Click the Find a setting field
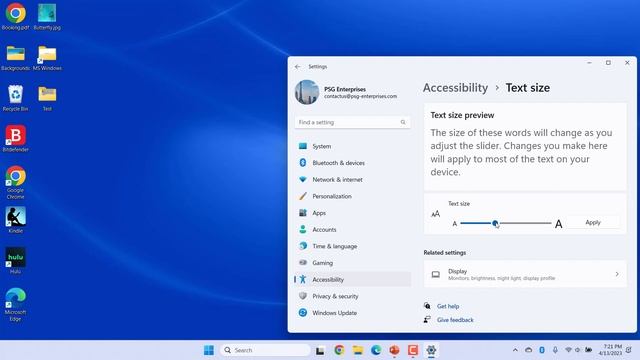Image resolution: width=640 pixels, height=360 pixels. tap(352, 122)
